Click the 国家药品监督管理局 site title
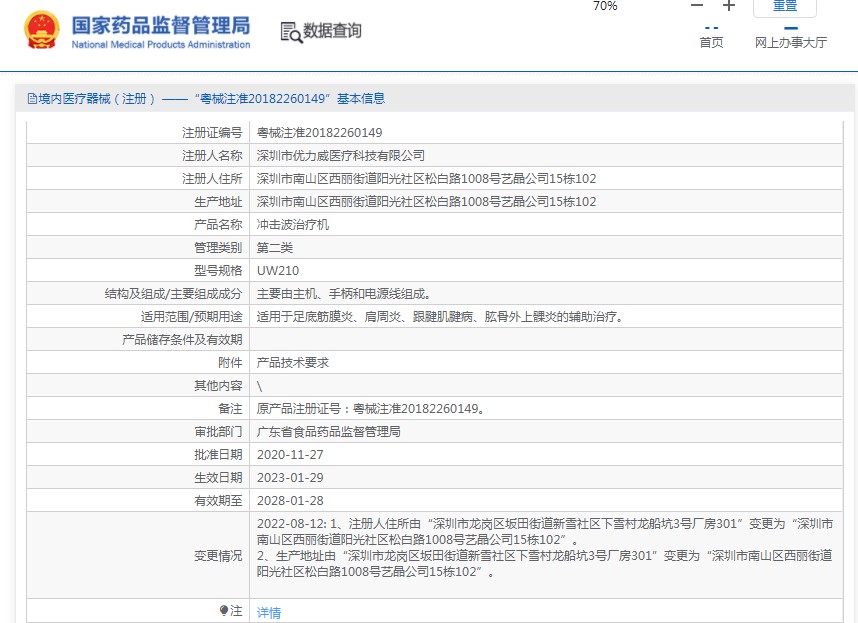The width and height of the screenshot is (858, 623). (161, 25)
